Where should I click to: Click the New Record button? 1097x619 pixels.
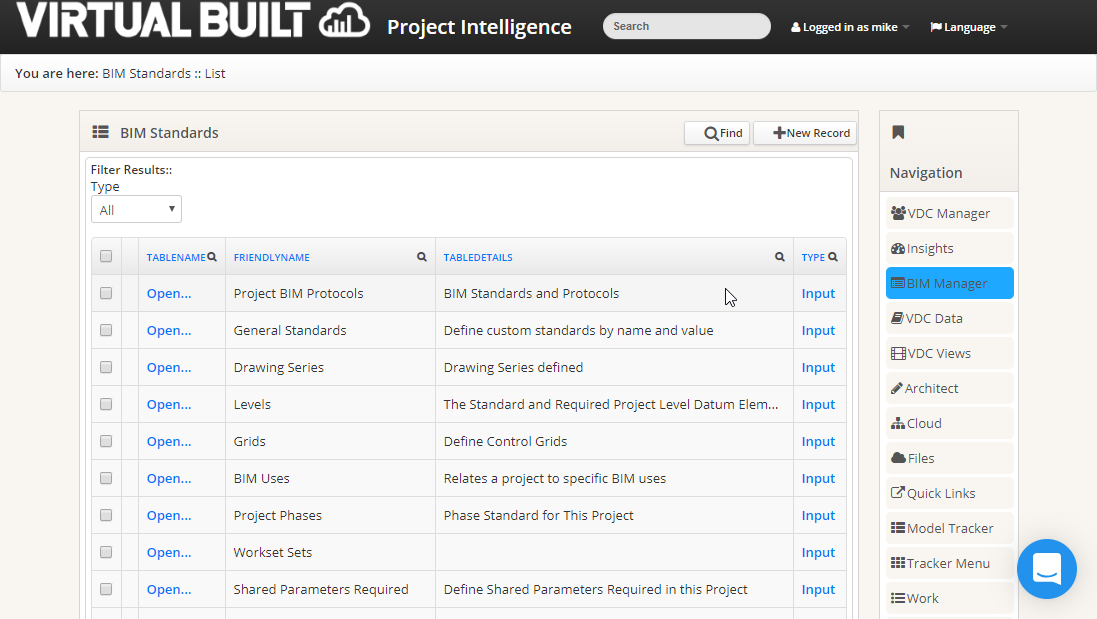805,133
